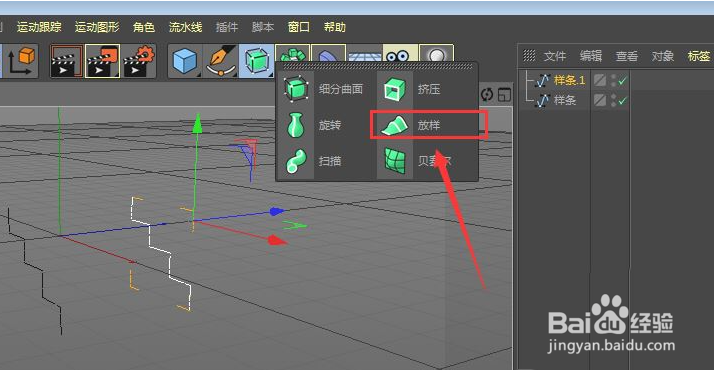Click the Render Active View clapperboard icon
714x370 pixels.
pyautogui.click(x=66, y=61)
